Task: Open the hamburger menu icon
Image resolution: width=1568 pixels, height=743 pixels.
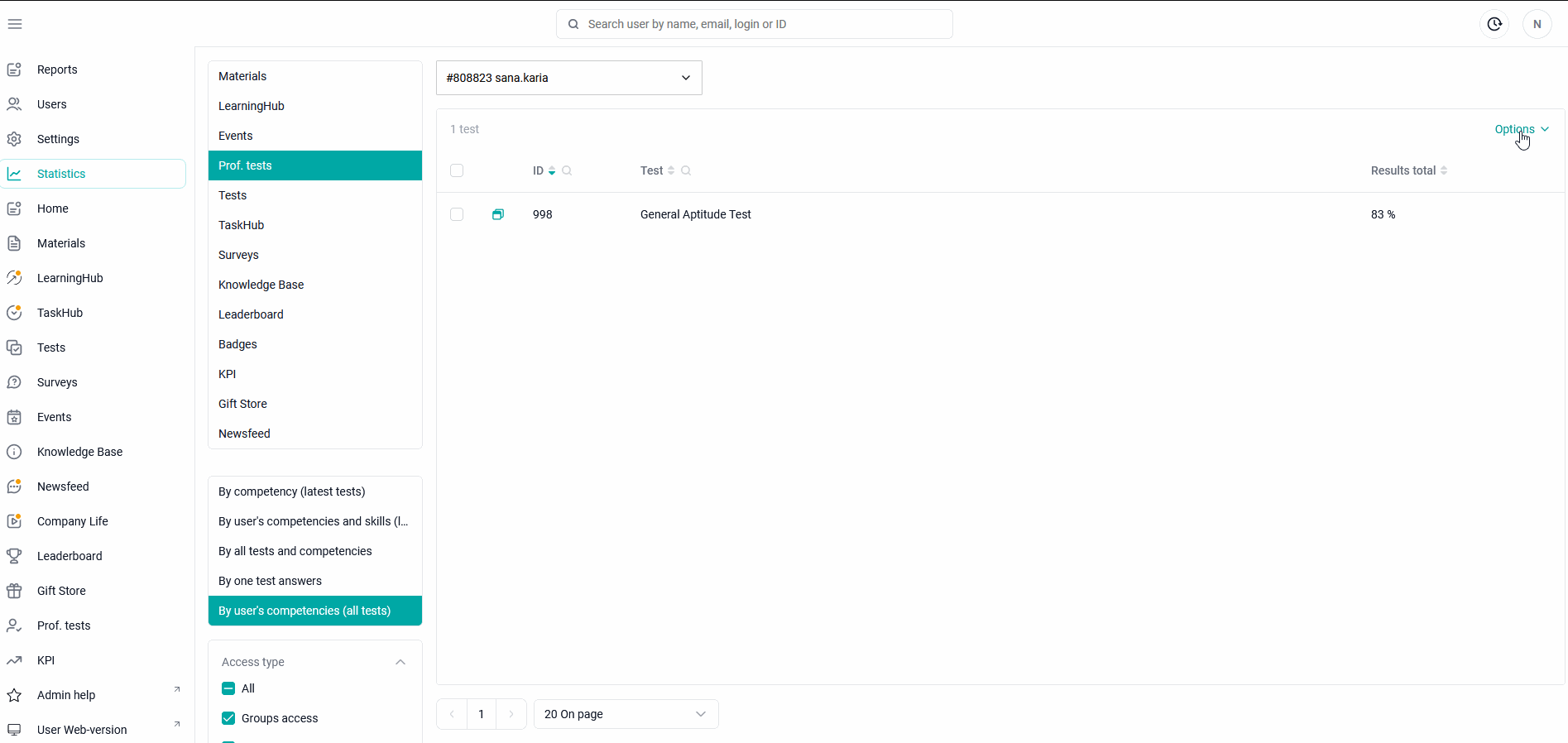Action: [x=15, y=24]
